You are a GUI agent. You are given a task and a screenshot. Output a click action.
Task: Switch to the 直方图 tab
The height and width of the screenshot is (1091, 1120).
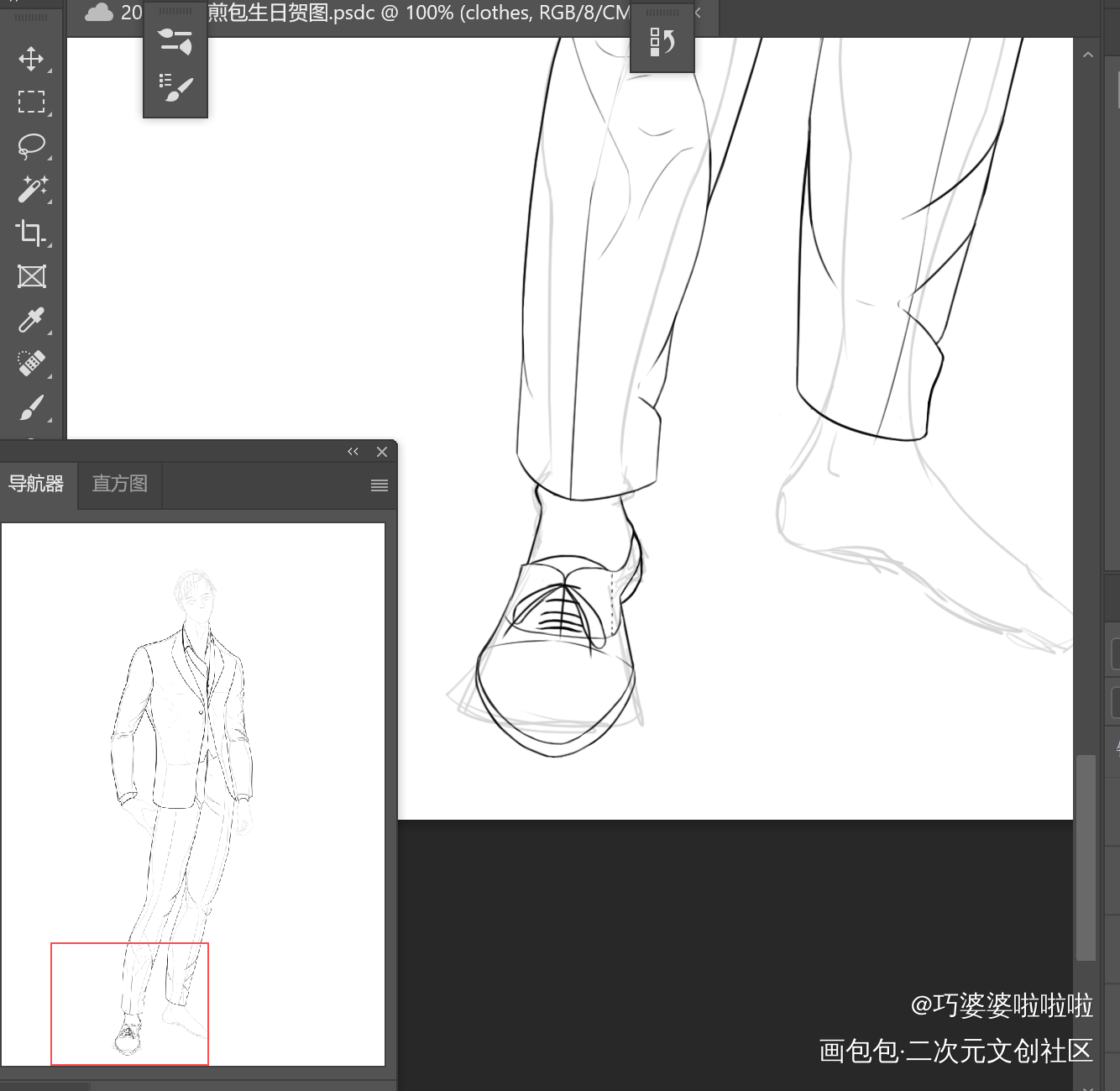tap(119, 484)
